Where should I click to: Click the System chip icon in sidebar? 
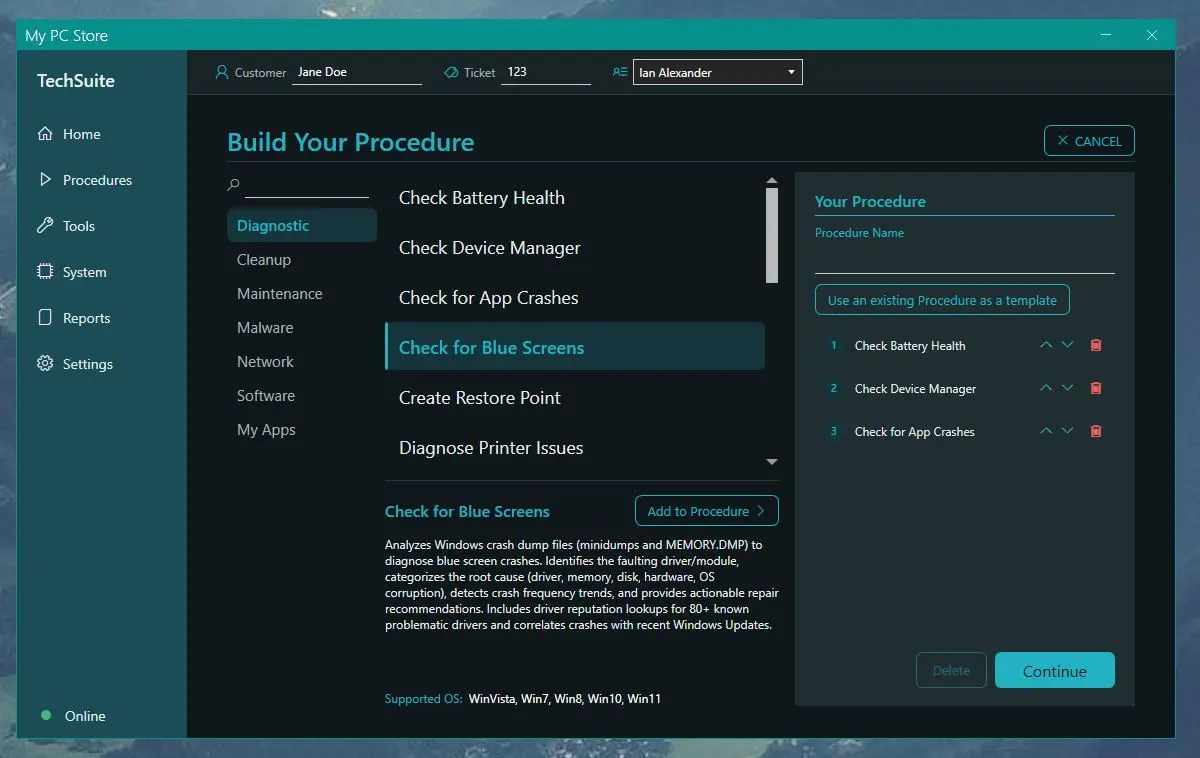click(x=44, y=272)
